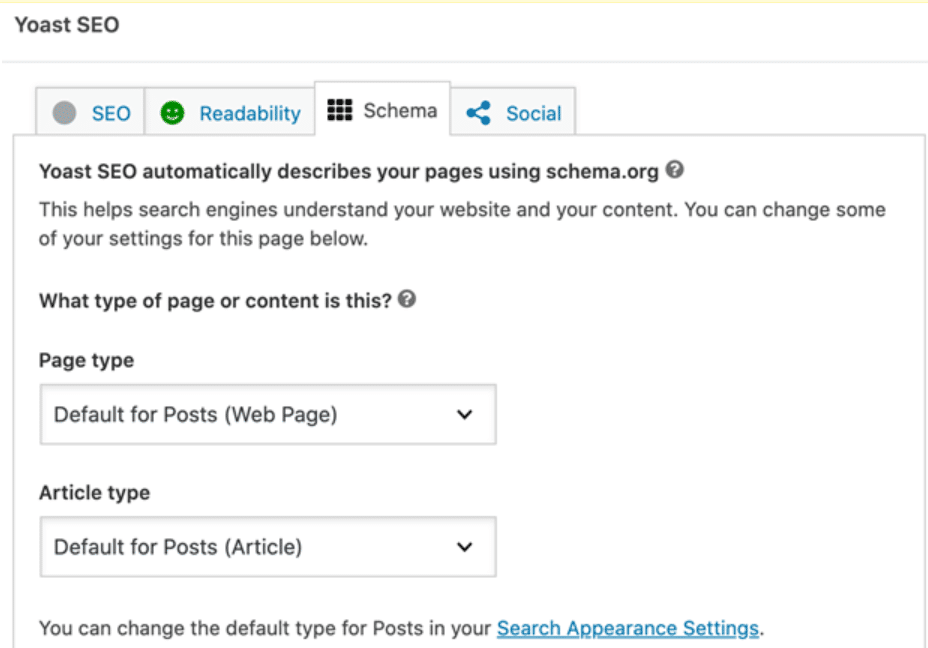Switch to the Readability tab
Image resolution: width=928 pixels, height=648 pixels.
click(249, 113)
